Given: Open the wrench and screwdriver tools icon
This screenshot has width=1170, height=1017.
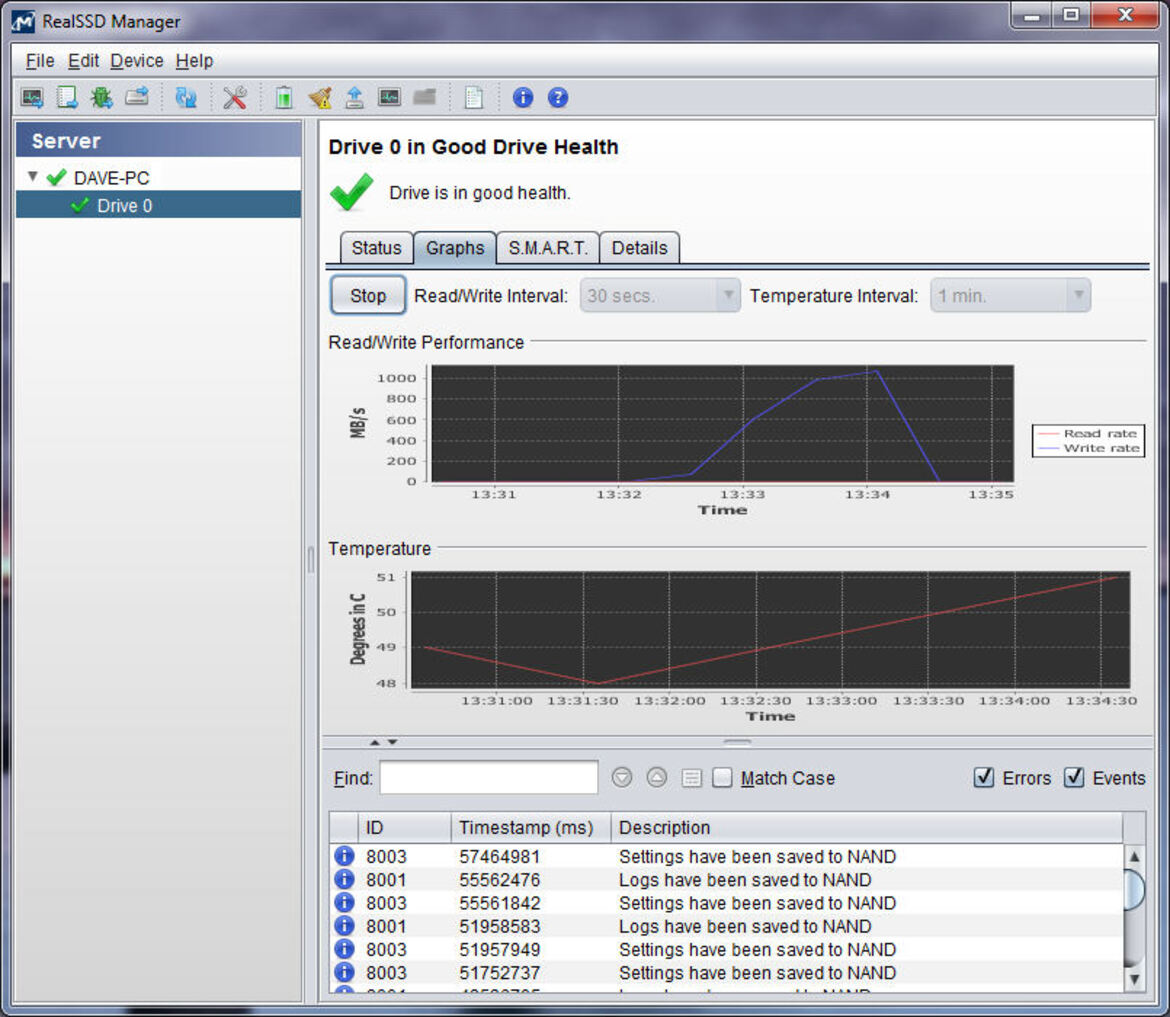Looking at the screenshot, I should coord(234,98).
